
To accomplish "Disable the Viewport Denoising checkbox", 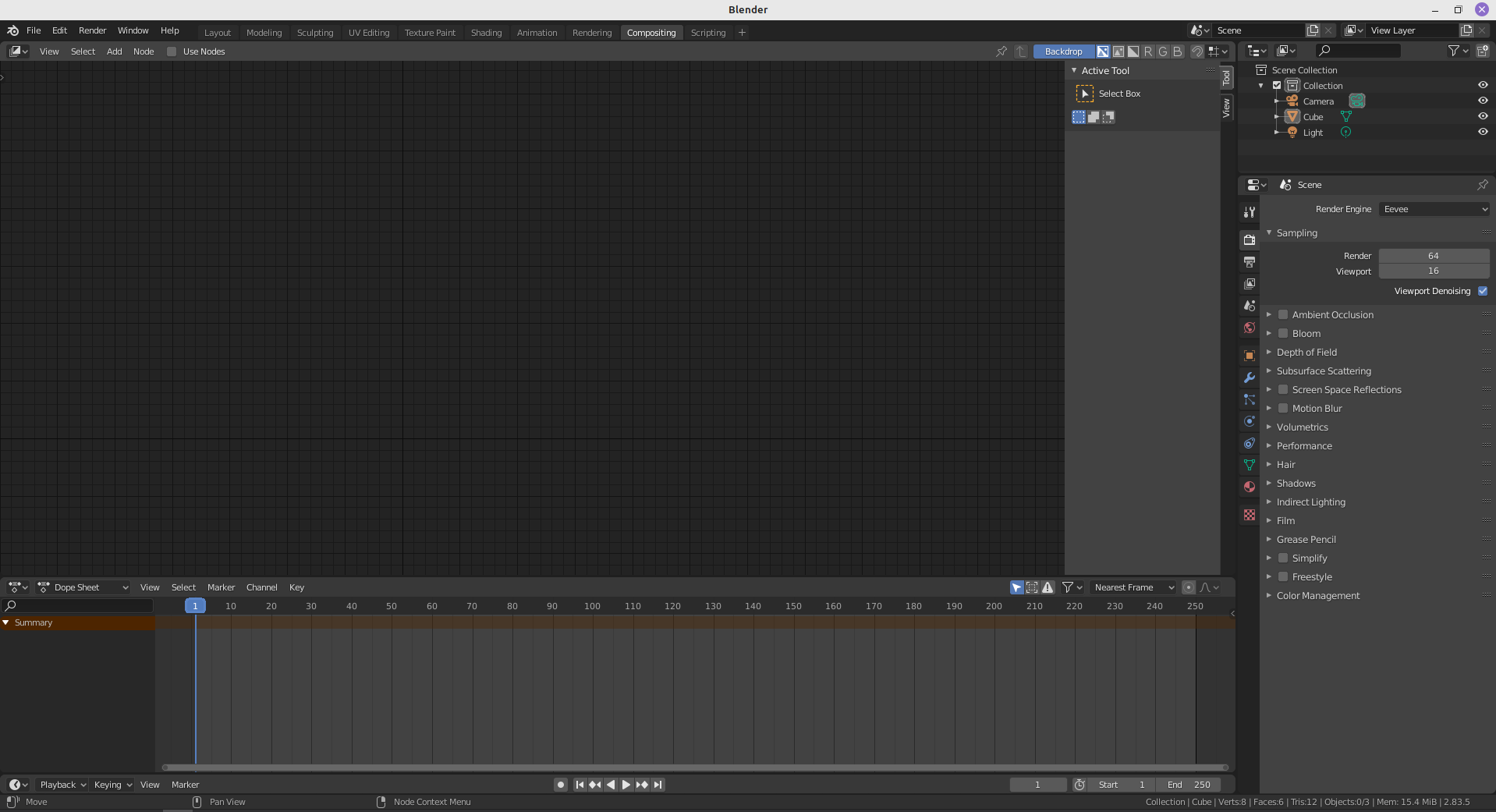I will click(x=1483, y=291).
